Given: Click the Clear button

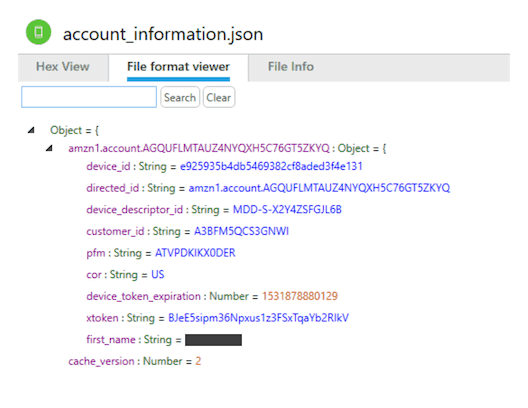Looking at the screenshot, I should 219,97.
